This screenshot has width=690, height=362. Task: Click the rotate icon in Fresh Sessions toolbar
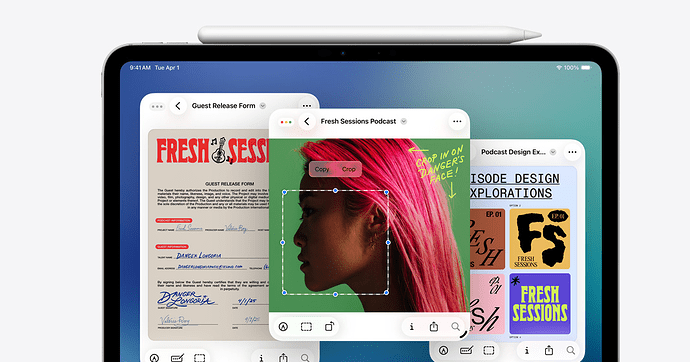tap(329, 326)
